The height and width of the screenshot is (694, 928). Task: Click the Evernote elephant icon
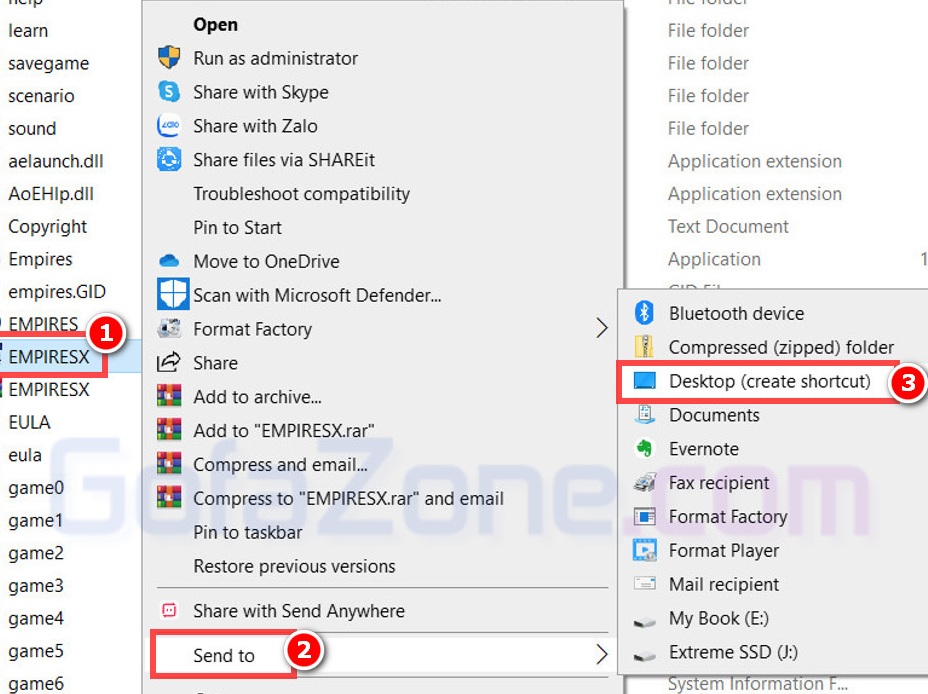click(x=645, y=449)
